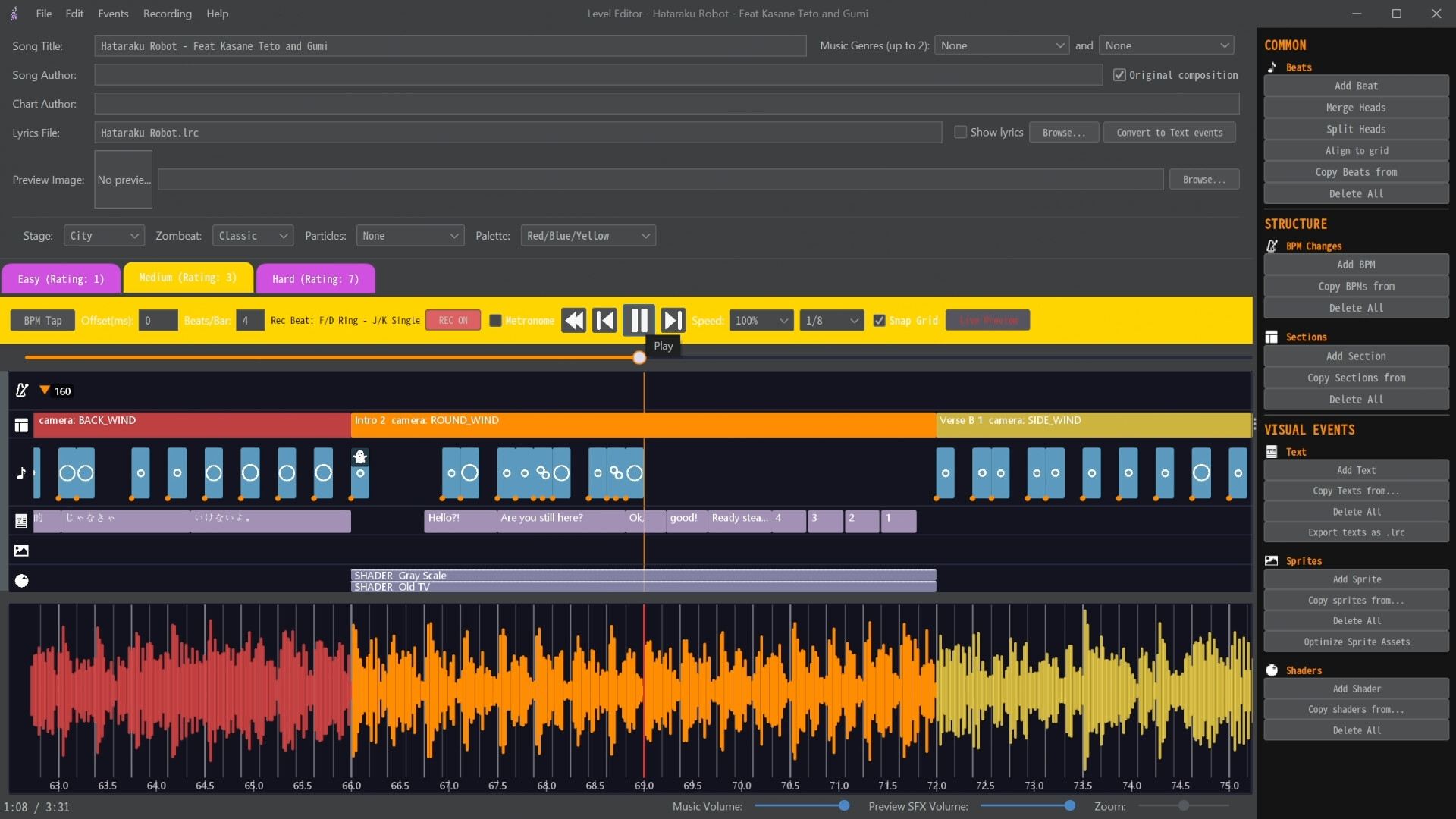The image size is (1456, 819).
Task: Disable the Snap Grid checkbox
Action: (x=879, y=321)
